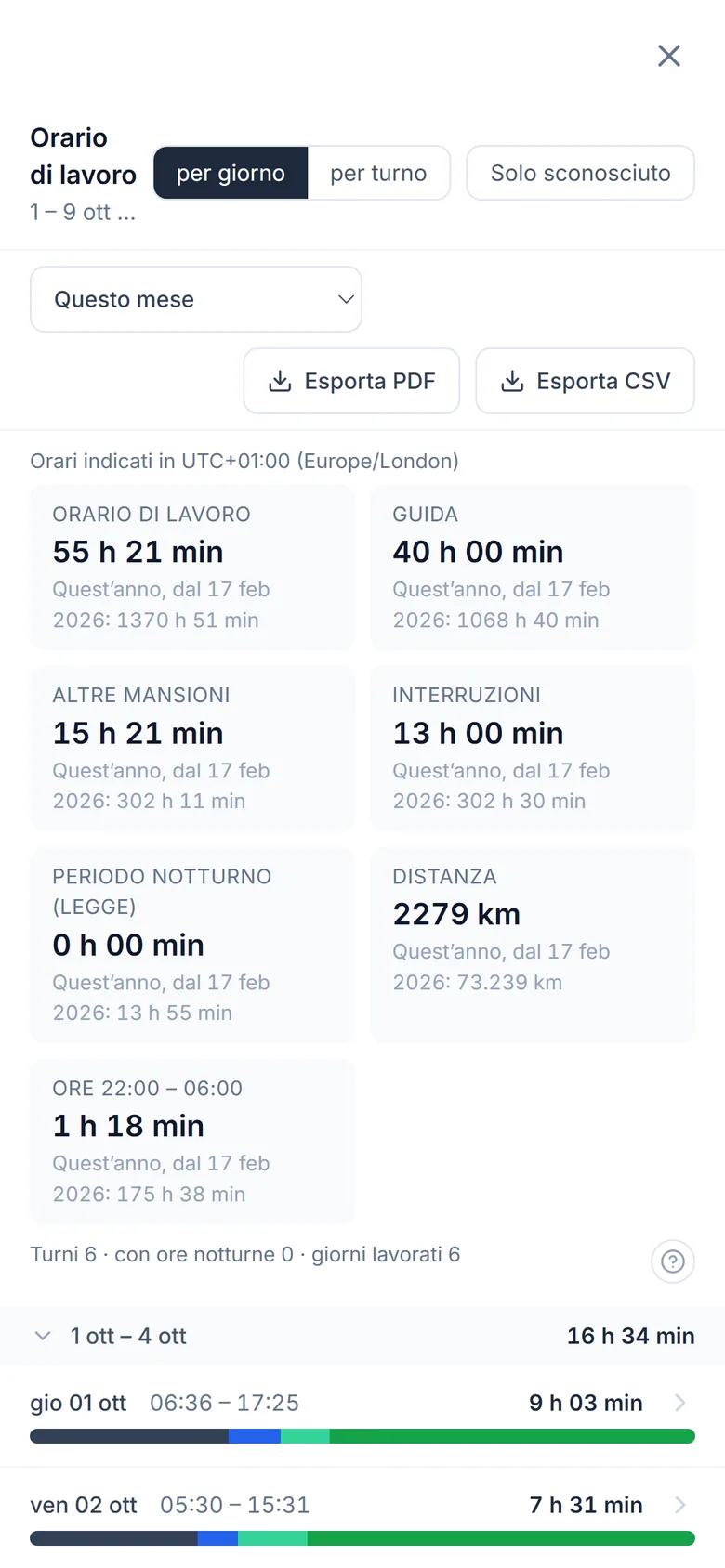
Task: Switch view to per turno
Action: coord(378,173)
